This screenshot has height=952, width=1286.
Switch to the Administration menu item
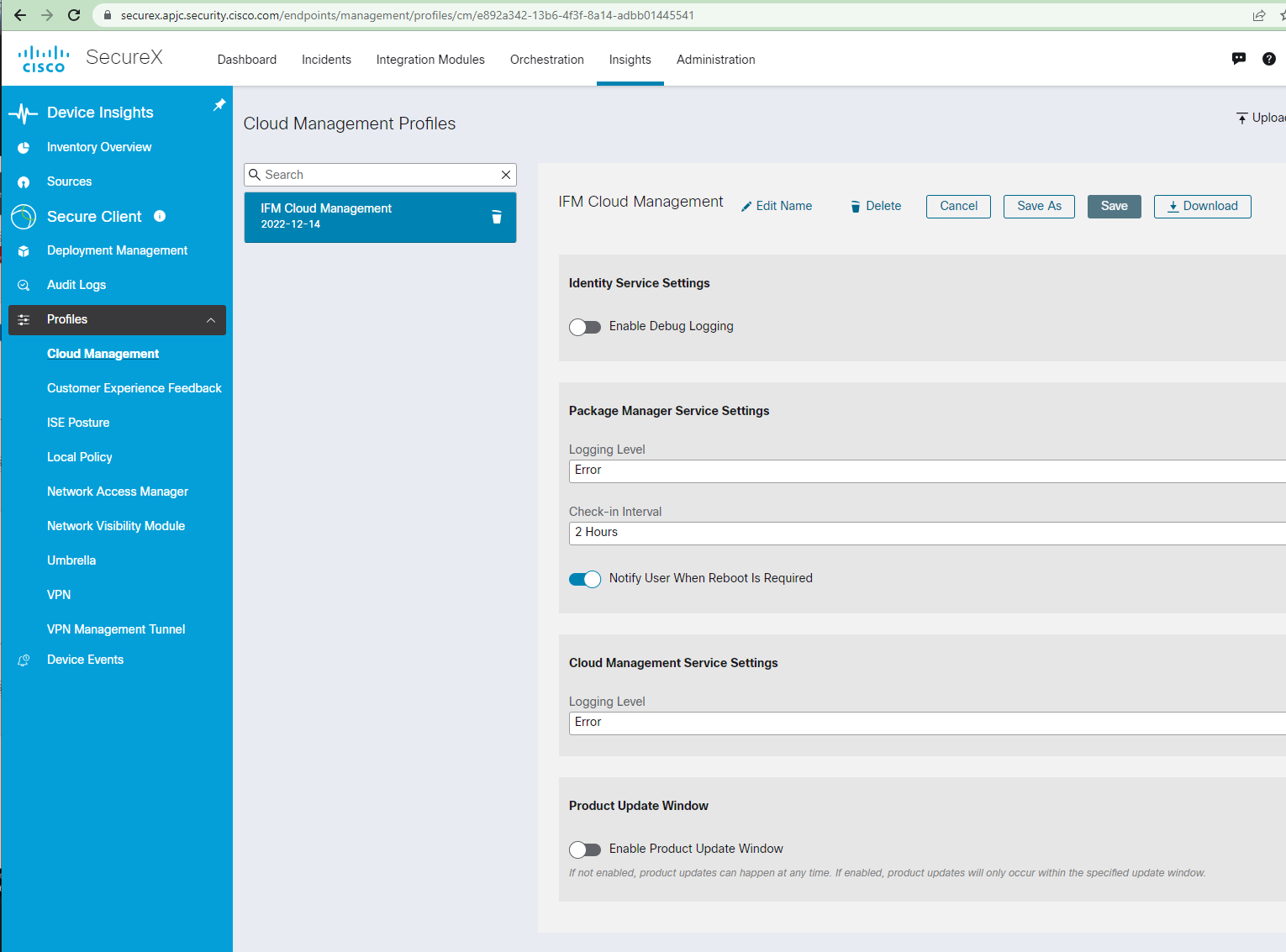pyautogui.click(x=715, y=60)
